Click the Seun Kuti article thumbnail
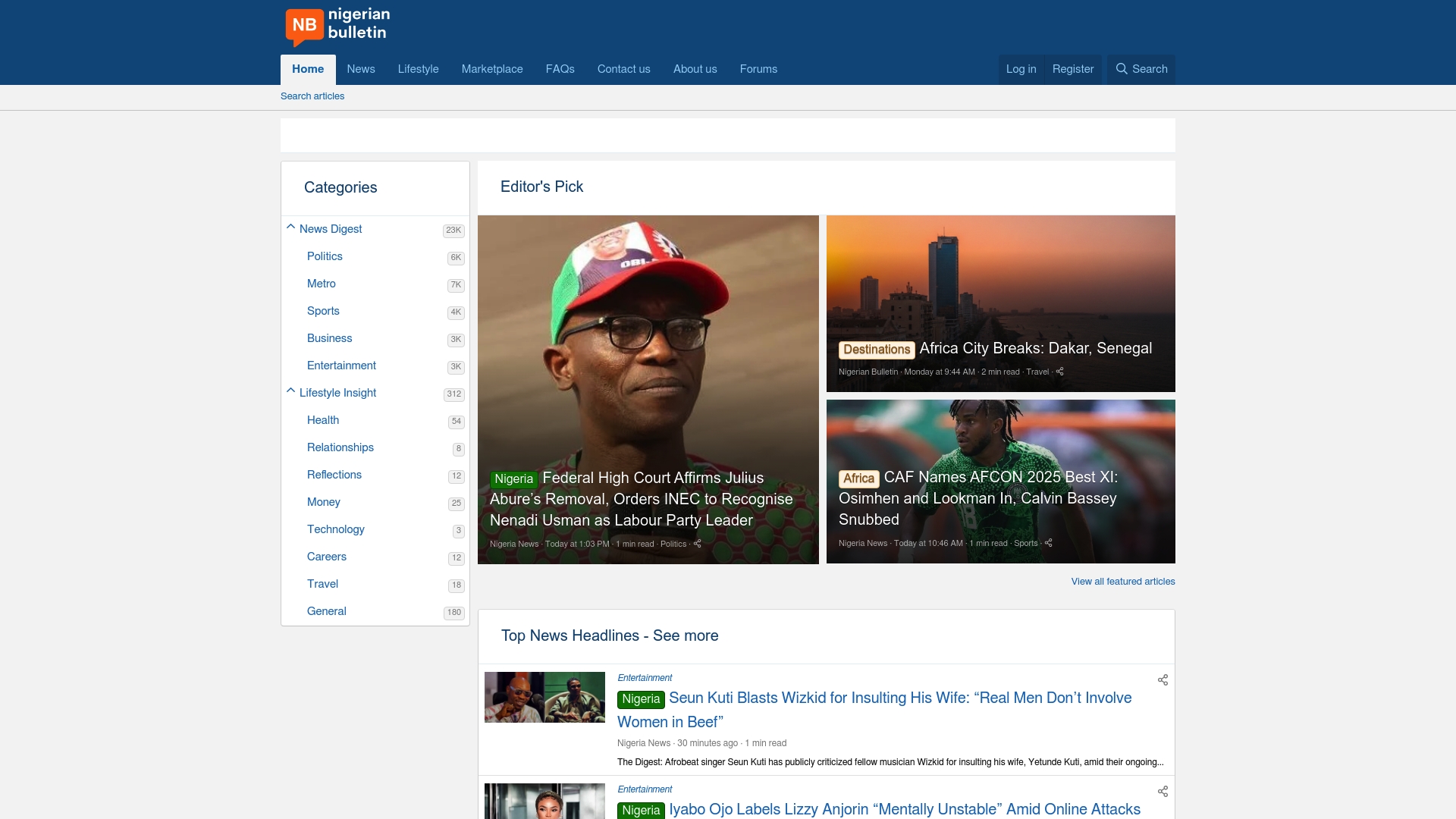The width and height of the screenshot is (1456, 819). click(544, 696)
